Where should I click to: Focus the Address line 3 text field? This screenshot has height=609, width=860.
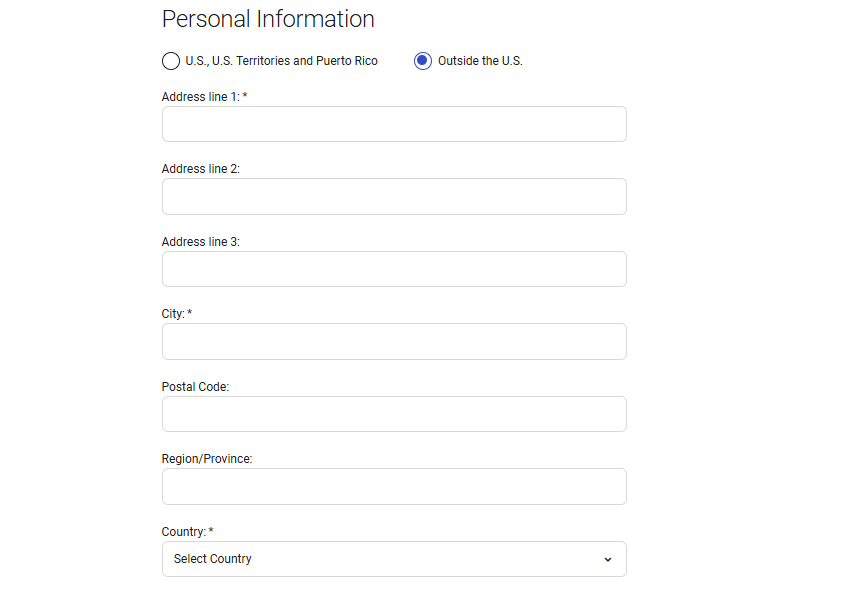(x=394, y=269)
